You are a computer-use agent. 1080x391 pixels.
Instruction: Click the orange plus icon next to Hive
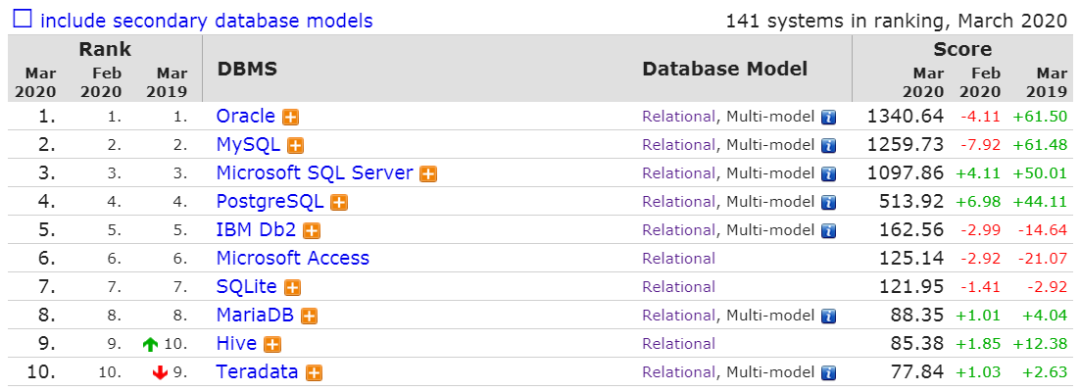pos(273,345)
